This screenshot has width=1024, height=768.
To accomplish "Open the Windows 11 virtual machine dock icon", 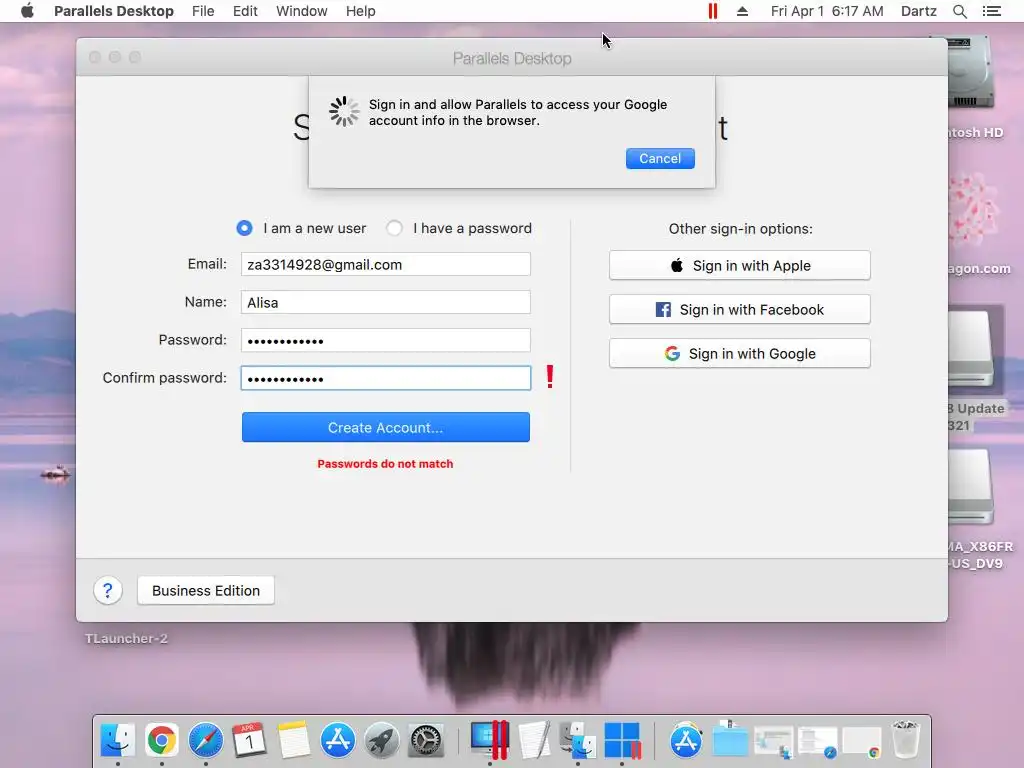I will click(x=622, y=740).
